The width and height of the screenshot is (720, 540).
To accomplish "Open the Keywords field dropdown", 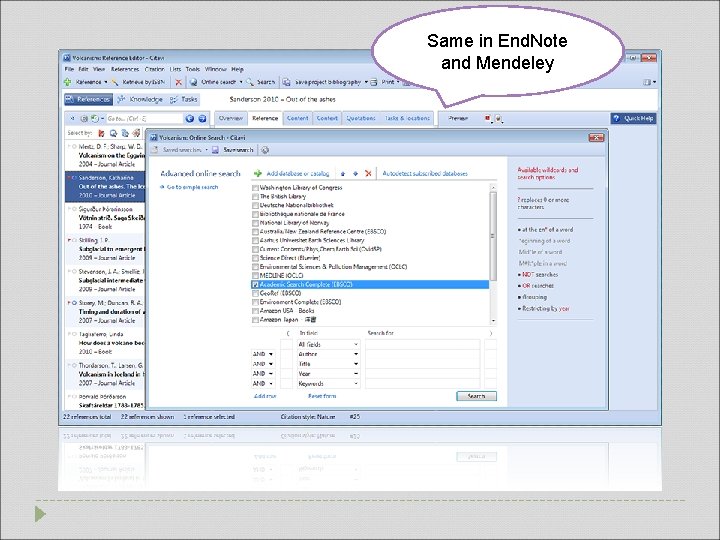I will tap(356, 383).
